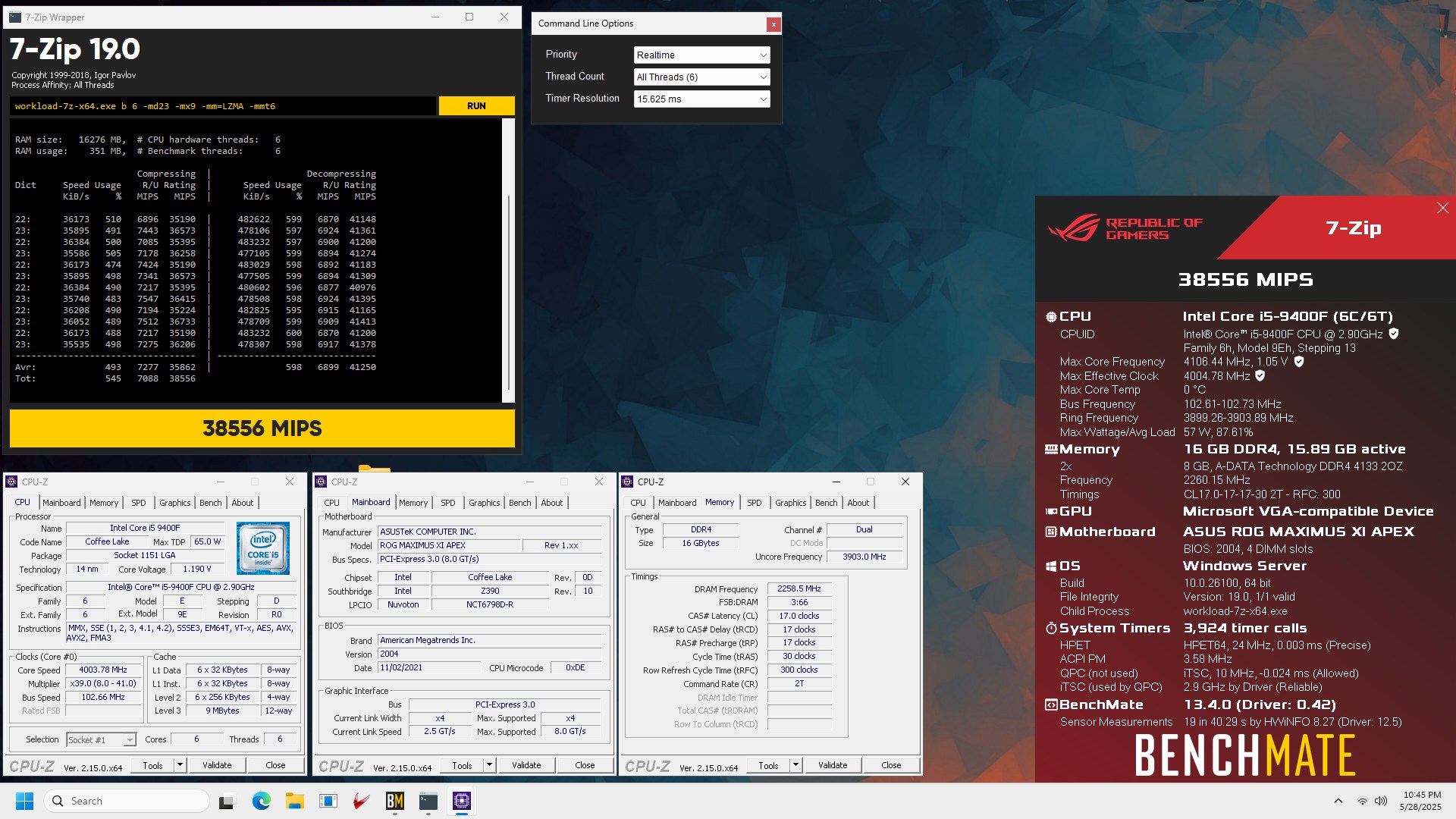
Task: Run the 7-Zip benchmark
Action: (x=476, y=106)
